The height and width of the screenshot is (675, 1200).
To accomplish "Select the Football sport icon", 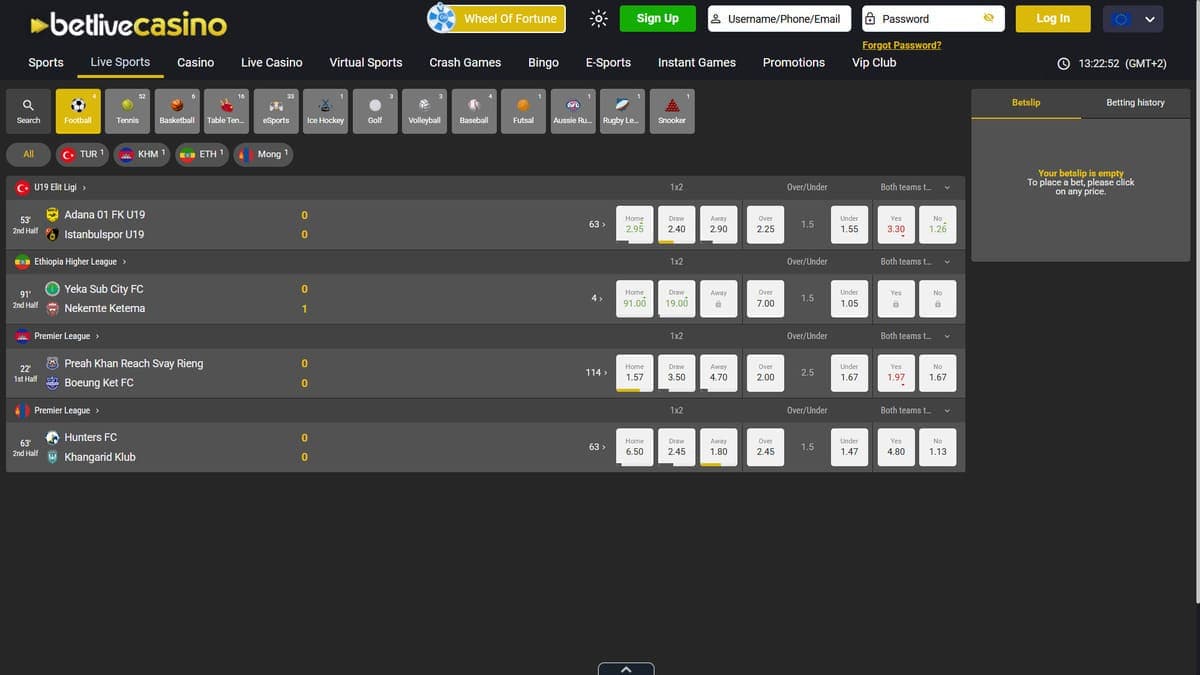I will 78,111.
